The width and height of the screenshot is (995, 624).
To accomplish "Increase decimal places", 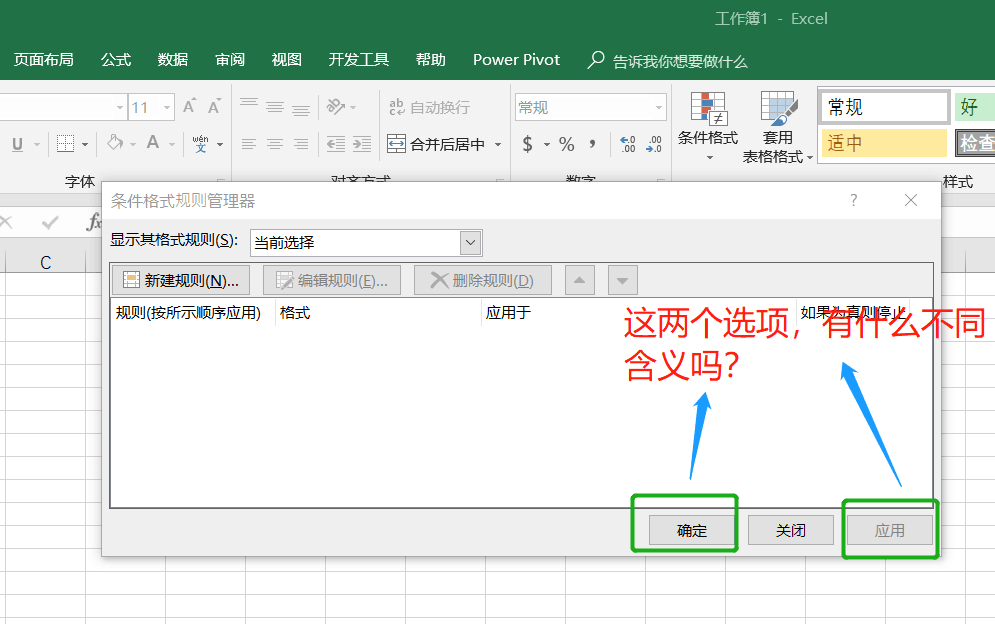I will click(x=628, y=144).
